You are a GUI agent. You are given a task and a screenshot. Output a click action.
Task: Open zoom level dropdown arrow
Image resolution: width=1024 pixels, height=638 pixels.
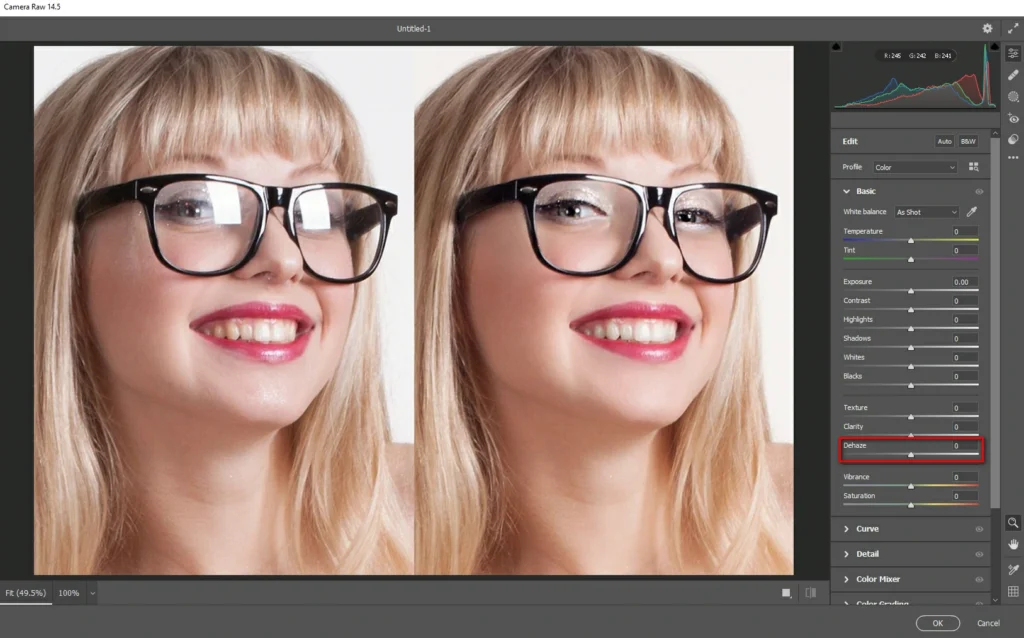point(93,593)
